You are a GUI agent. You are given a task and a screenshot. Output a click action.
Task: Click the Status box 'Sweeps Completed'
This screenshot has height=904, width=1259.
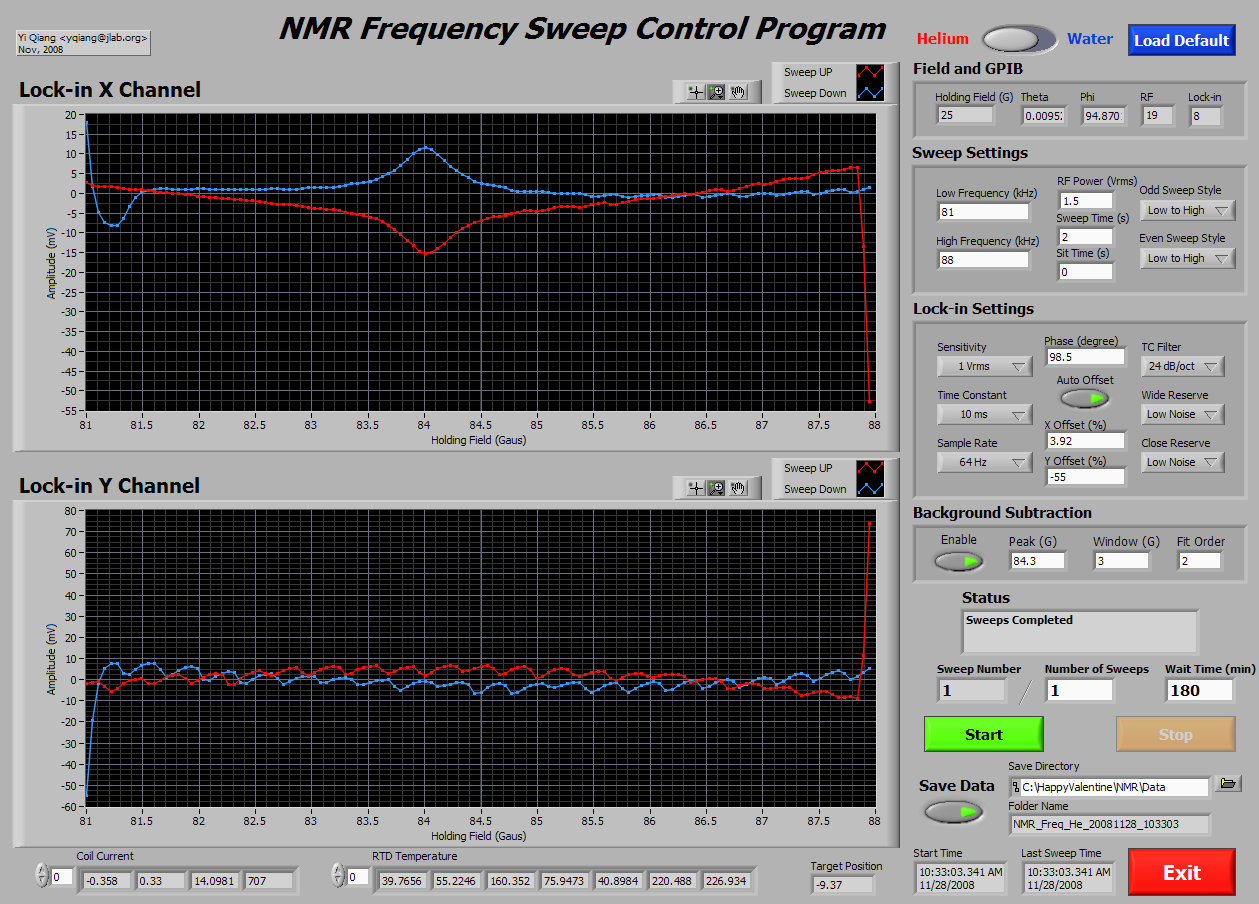tap(1080, 632)
